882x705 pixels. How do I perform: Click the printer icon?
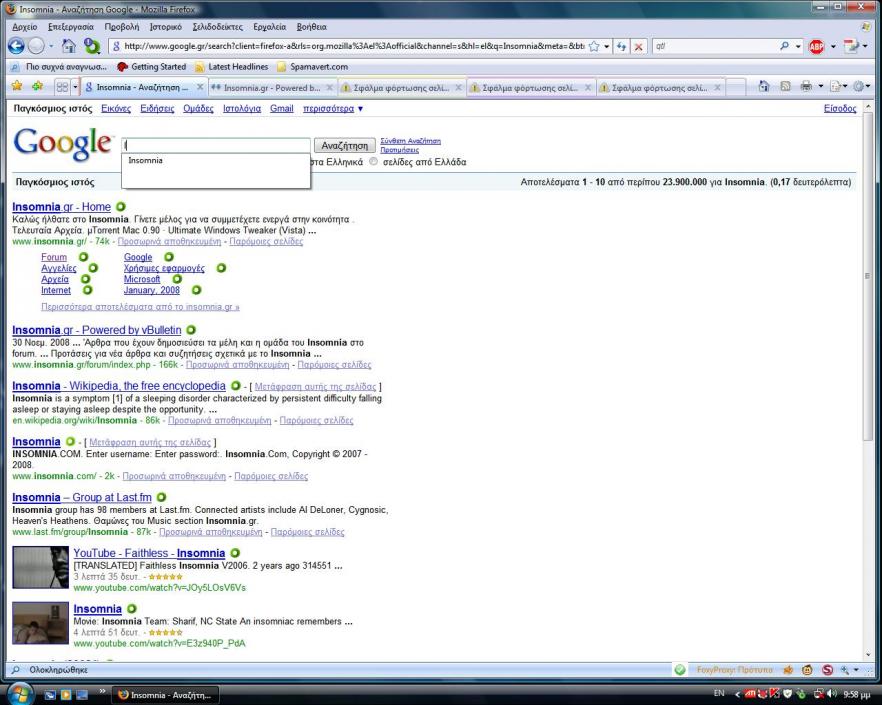tap(807, 86)
